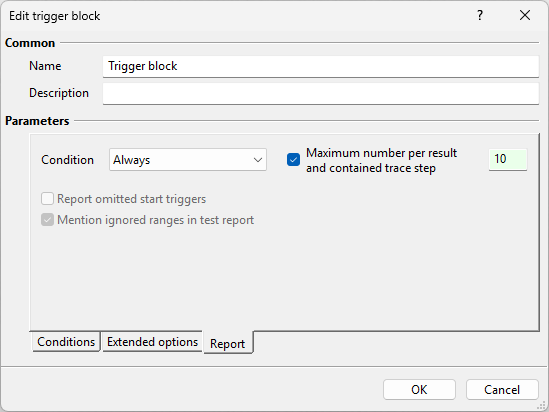Open the Condition dropdown

pos(188,160)
